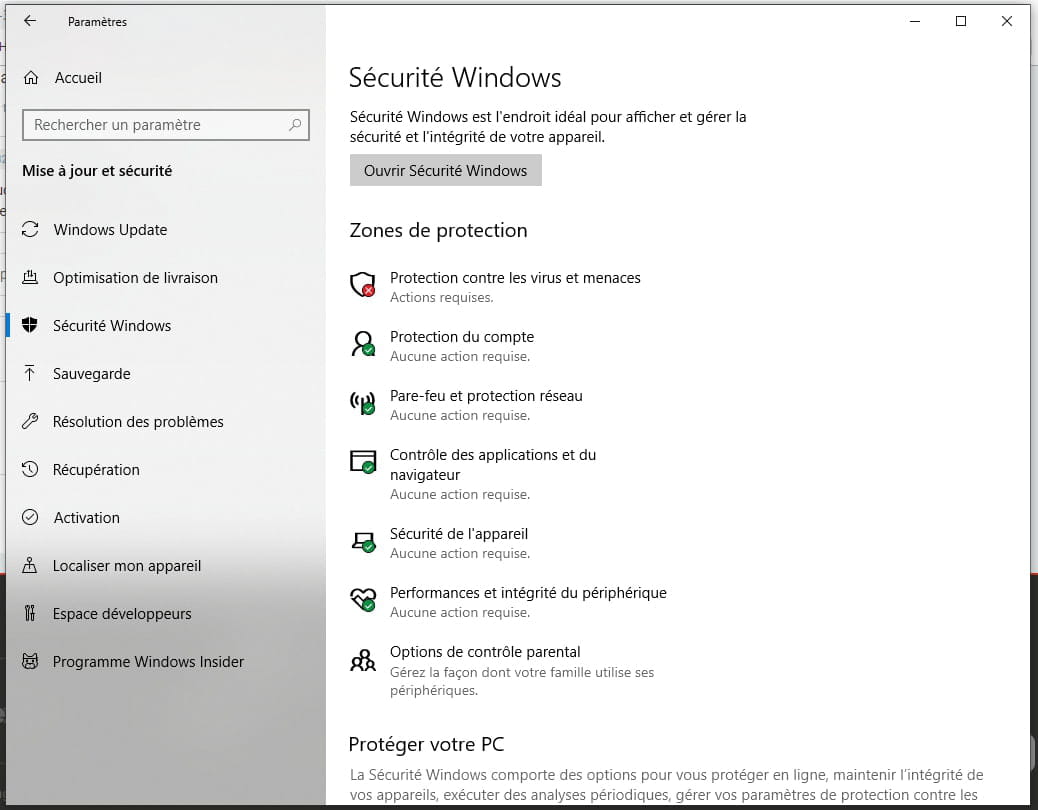The image size is (1038, 810).
Task: Click Ouvrir Sécurité Windows button
Action: [x=446, y=170]
